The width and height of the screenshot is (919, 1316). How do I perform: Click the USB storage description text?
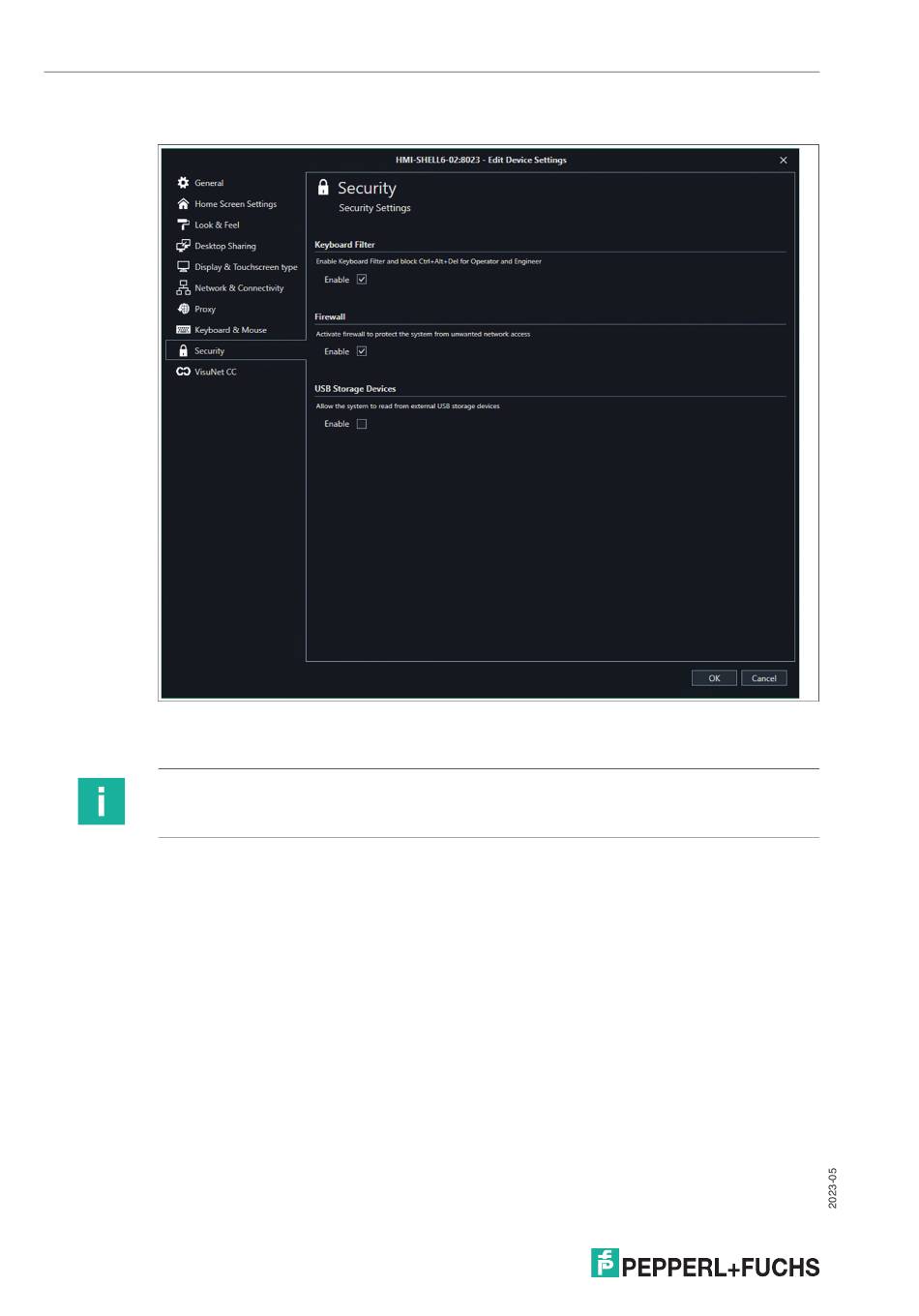[407, 406]
